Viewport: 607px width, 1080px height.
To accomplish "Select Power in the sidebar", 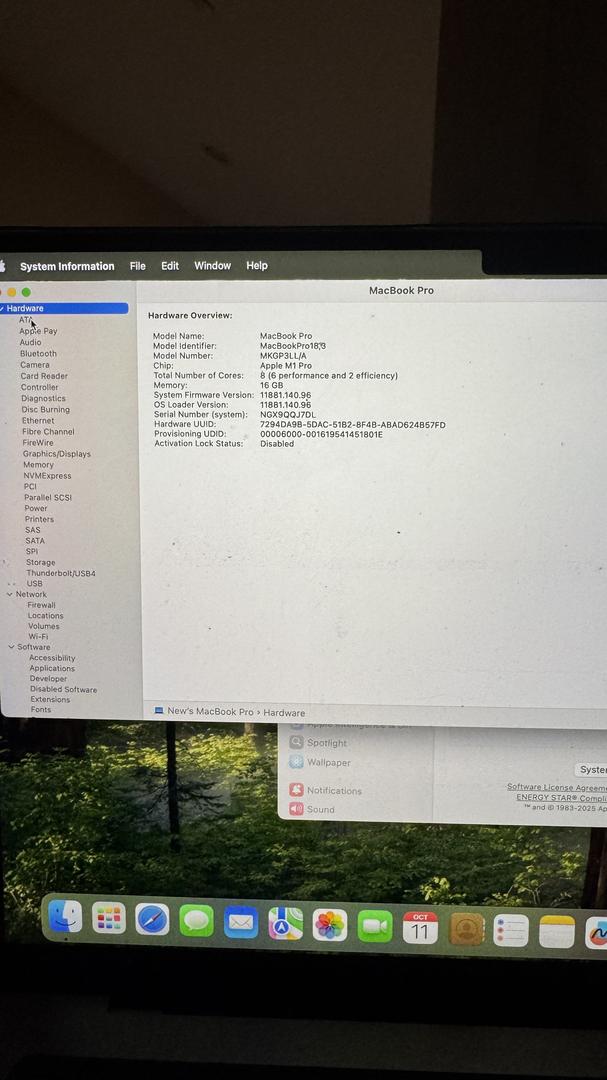I will [36, 508].
